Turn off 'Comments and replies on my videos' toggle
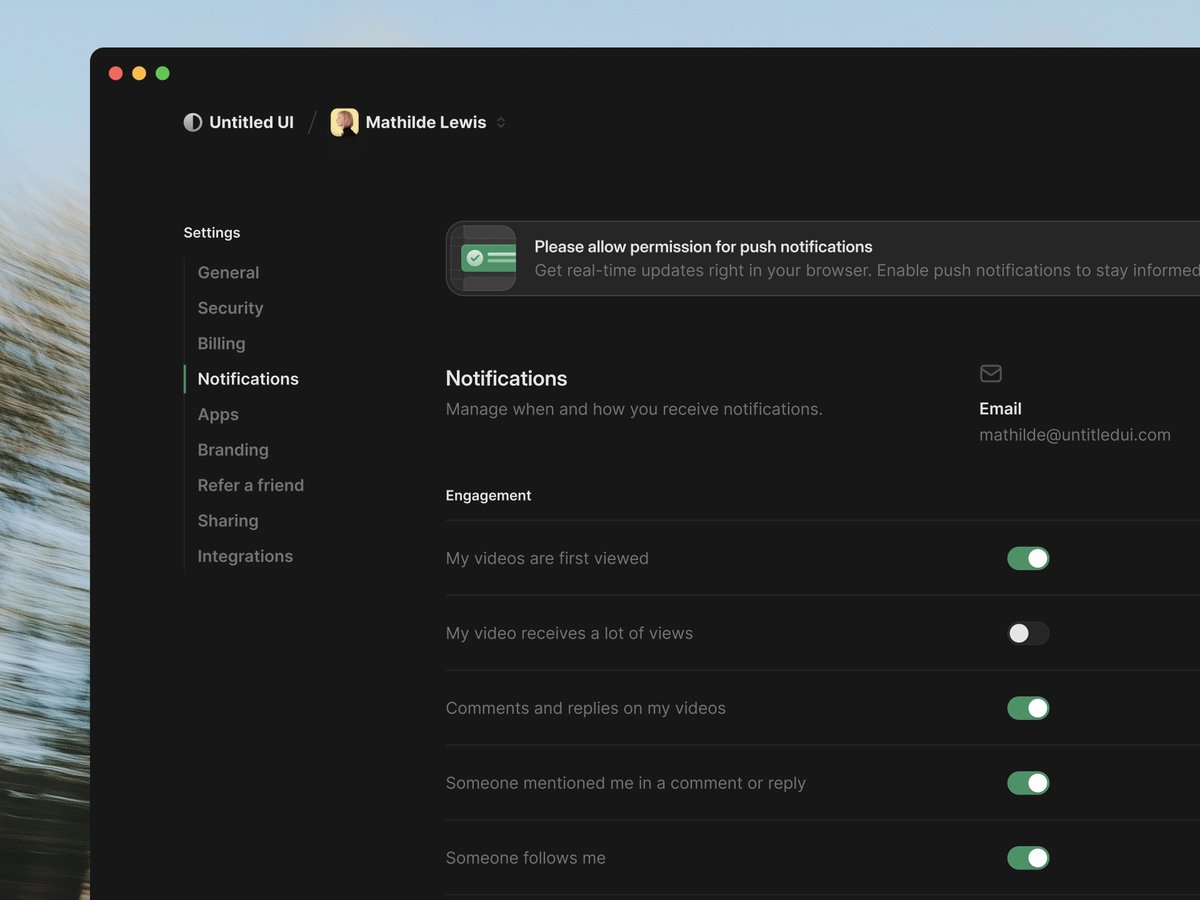This screenshot has width=1200, height=900. [x=1028, y=708]
